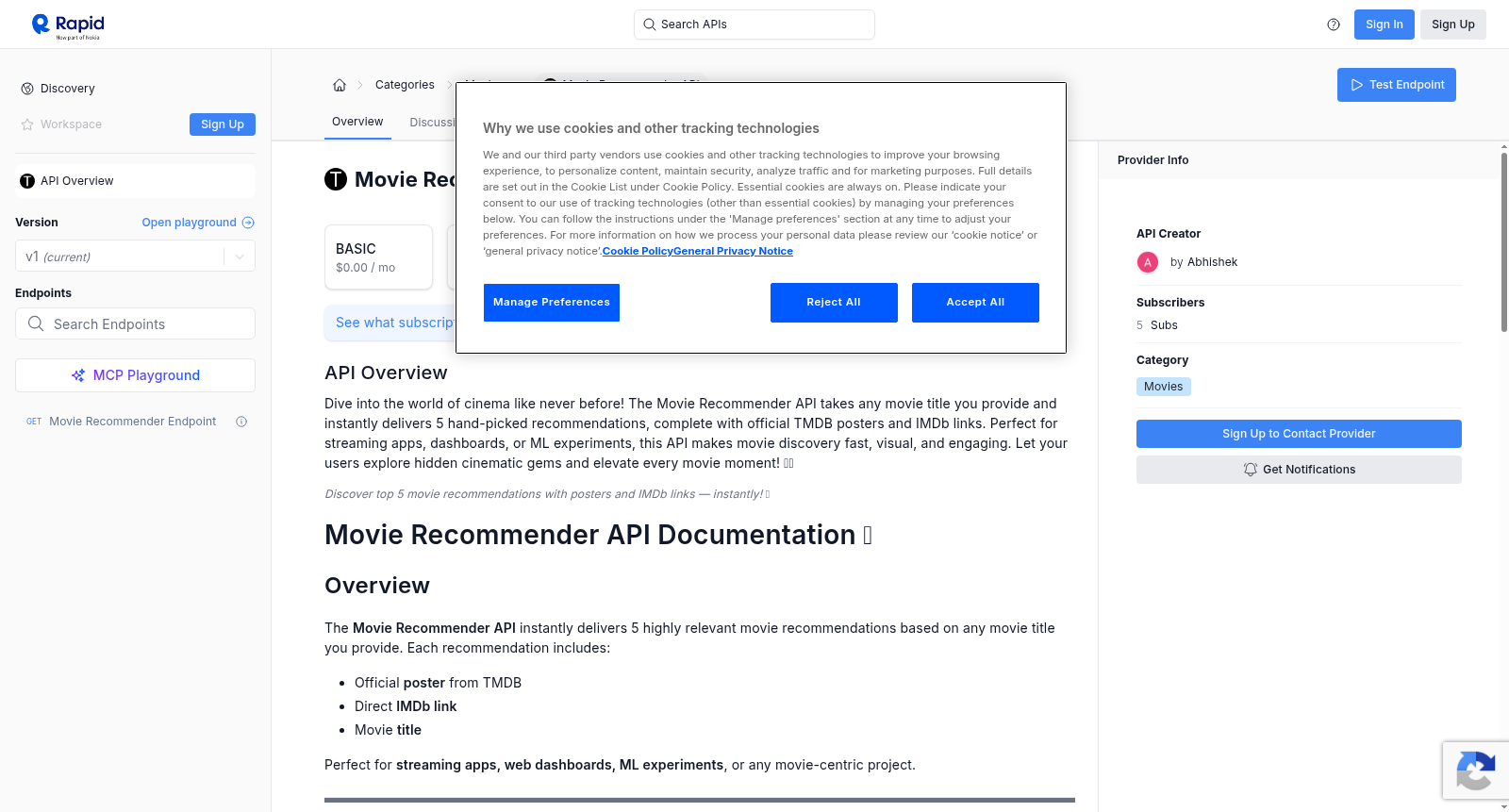Click the 5 Subs text
This screenshot has width=1509, height=812.
tap(1157, 325)
